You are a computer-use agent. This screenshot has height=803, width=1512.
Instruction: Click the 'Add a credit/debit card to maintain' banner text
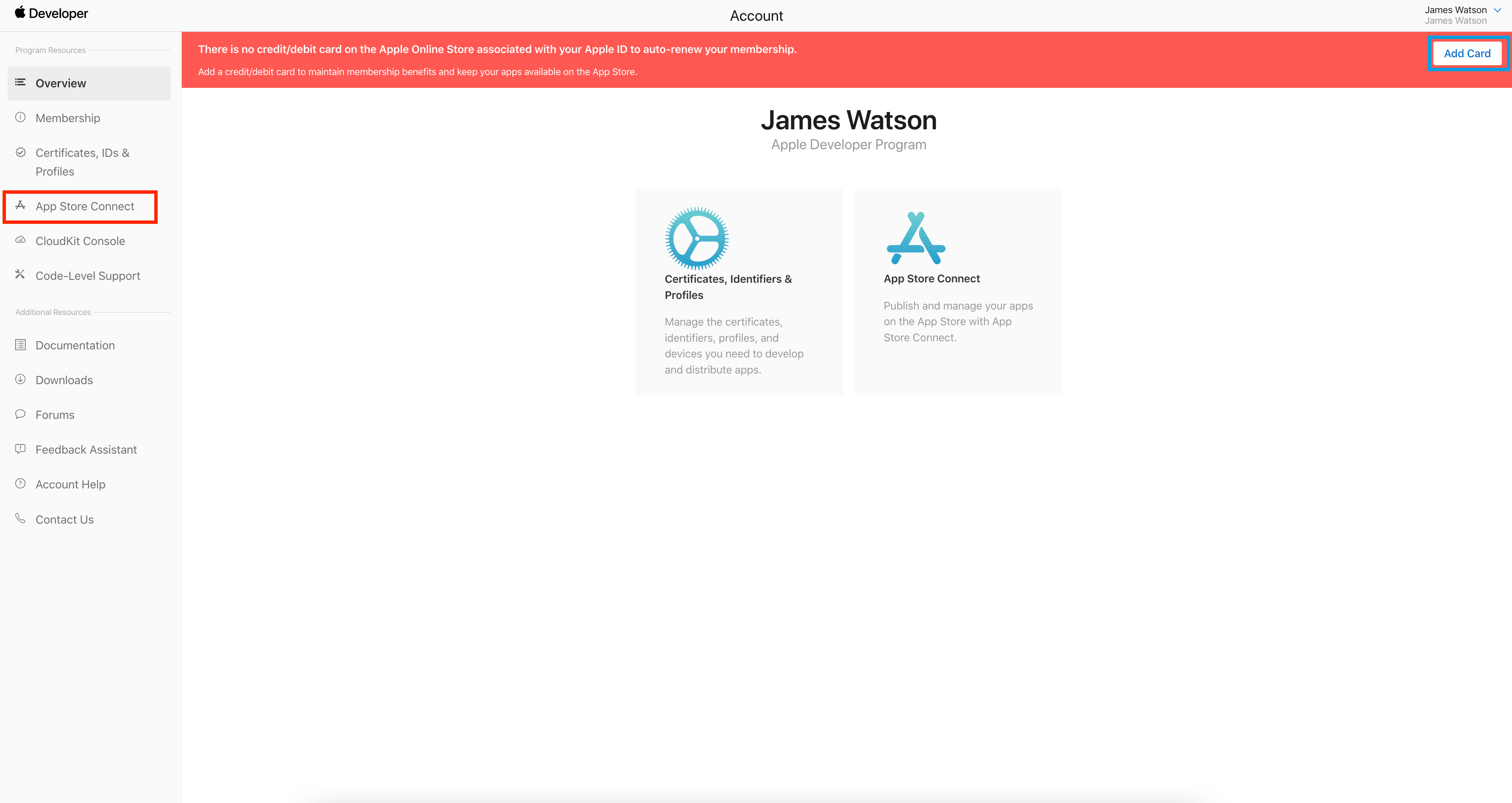[x=417, y=72]
